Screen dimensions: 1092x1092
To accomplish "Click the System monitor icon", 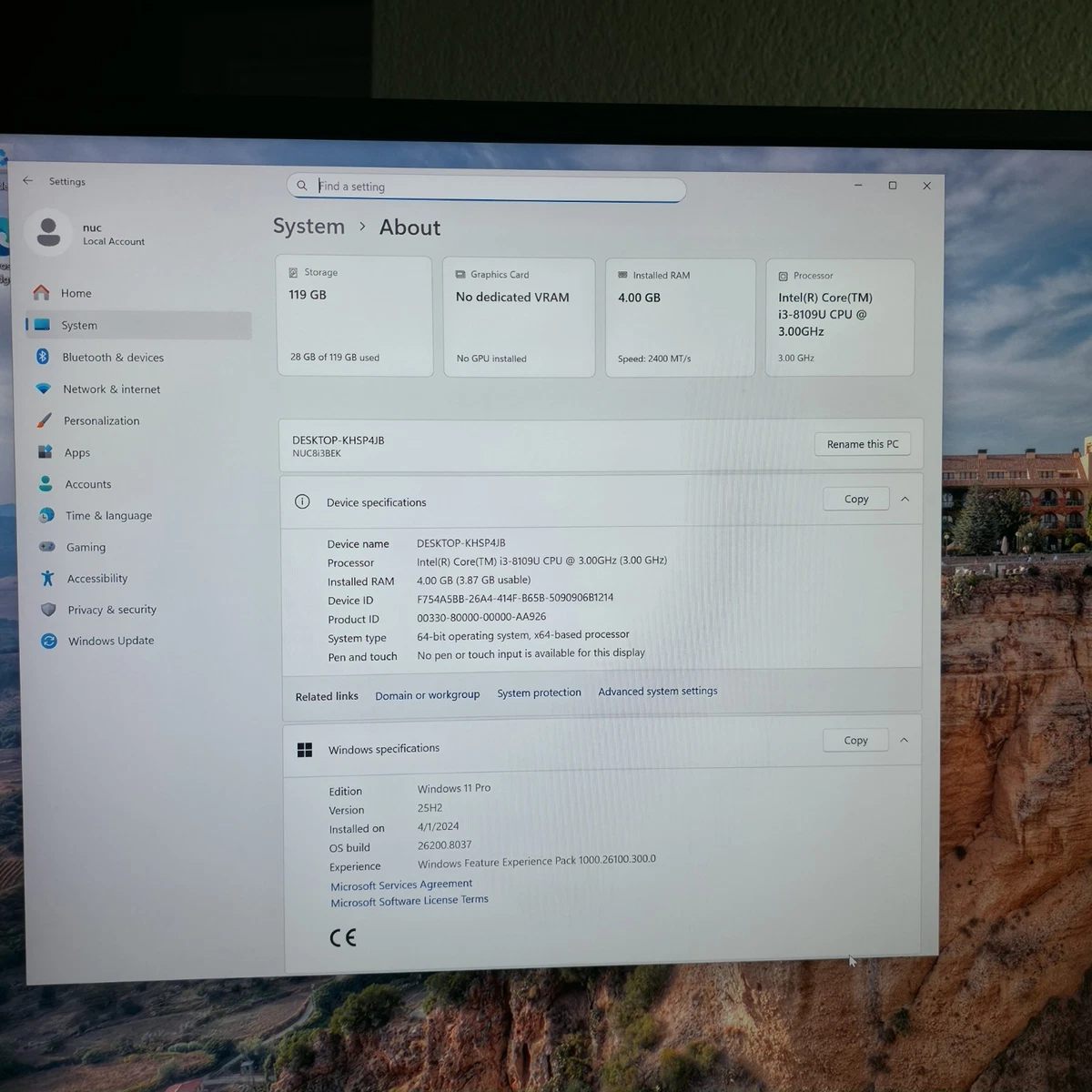I will pos(42,325).
